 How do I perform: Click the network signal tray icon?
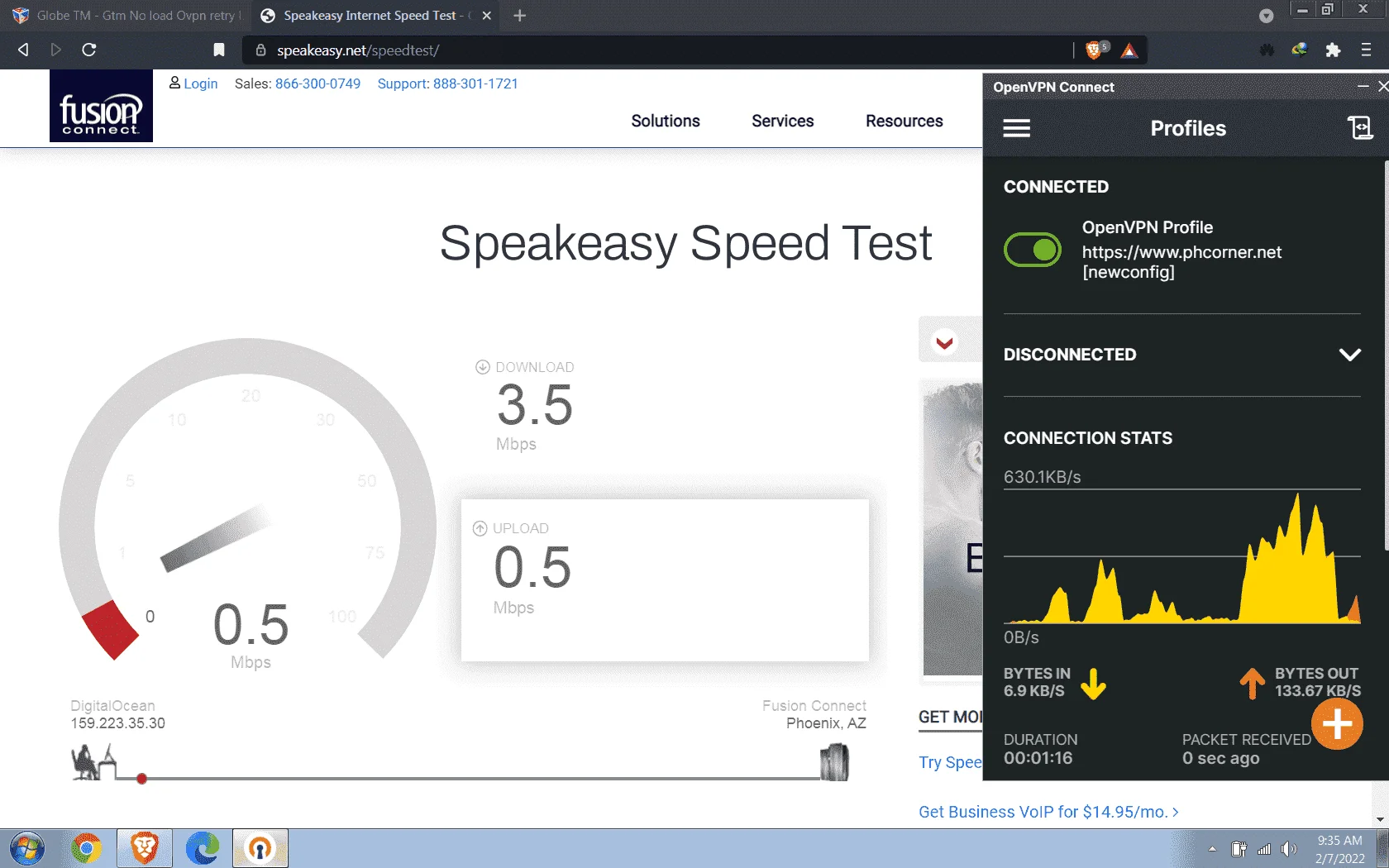pyautogui.click(x=1263, y=849)
